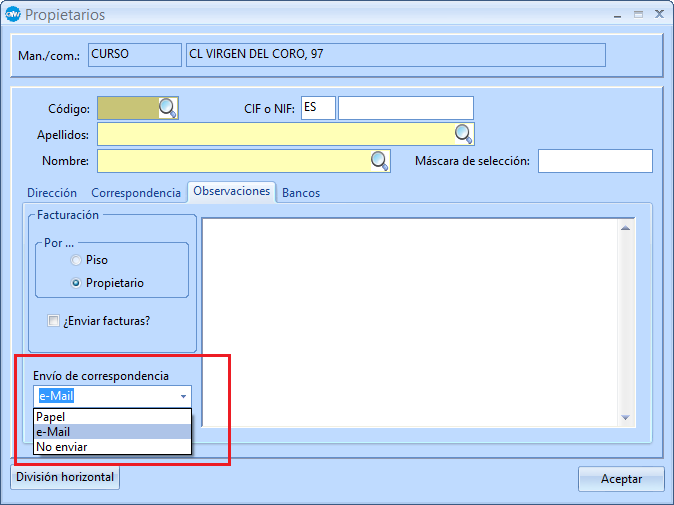Viewport: 674px width, 505px height.
Task: Choose Papel from the dropdown list
Action: tap(111, 416)
